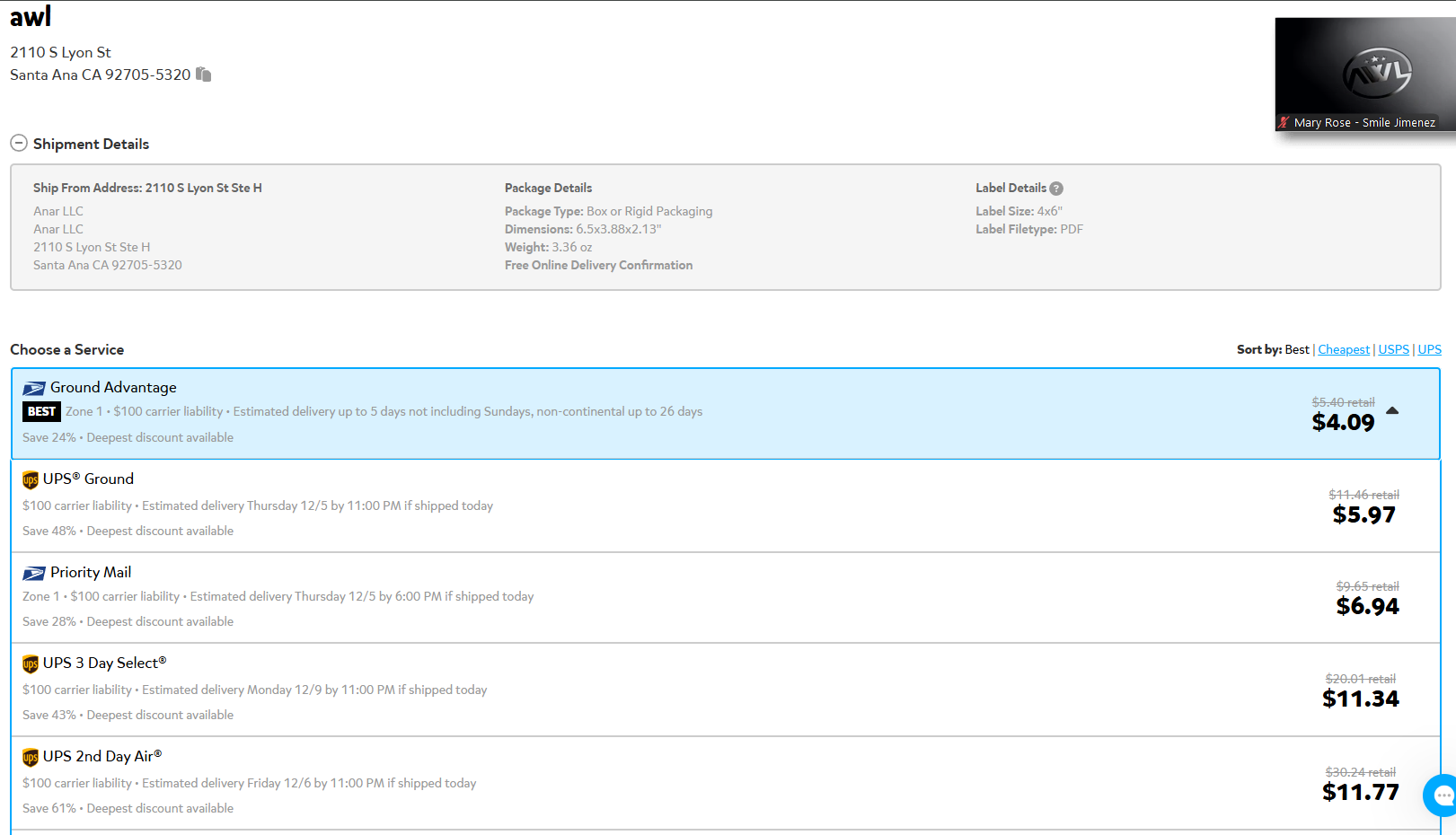Click the awl recipient name heading
The width and height of the screenshot is (1456, 835).
(31, 16)
